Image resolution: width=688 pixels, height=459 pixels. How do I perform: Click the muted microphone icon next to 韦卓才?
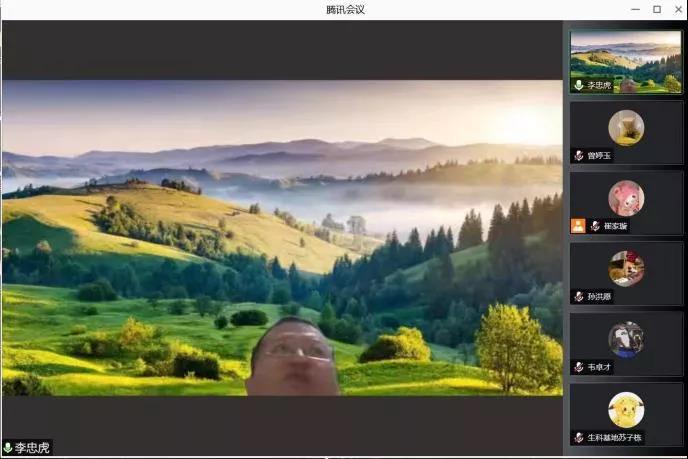pyautogui.click(x=578, y=367)
